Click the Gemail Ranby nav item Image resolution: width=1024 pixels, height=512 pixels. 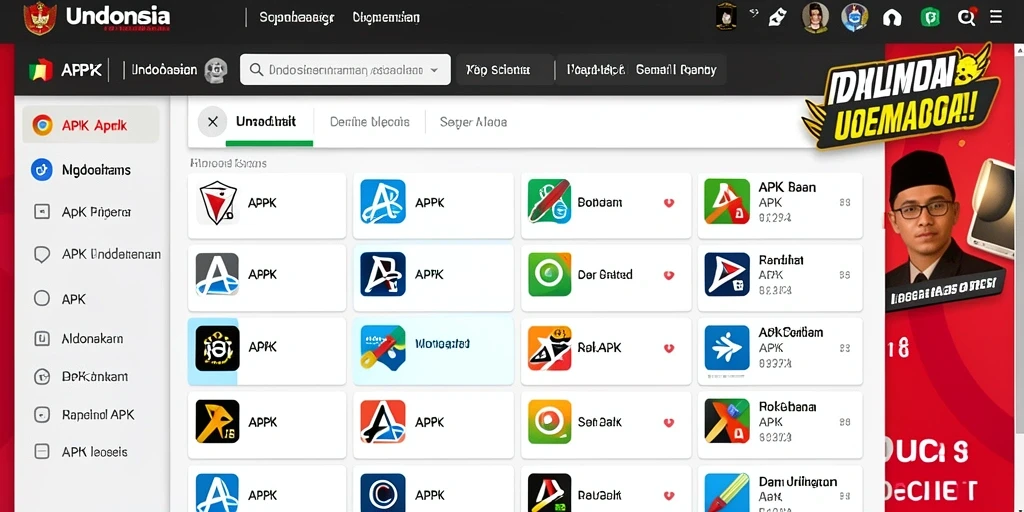tap(676, 70)
